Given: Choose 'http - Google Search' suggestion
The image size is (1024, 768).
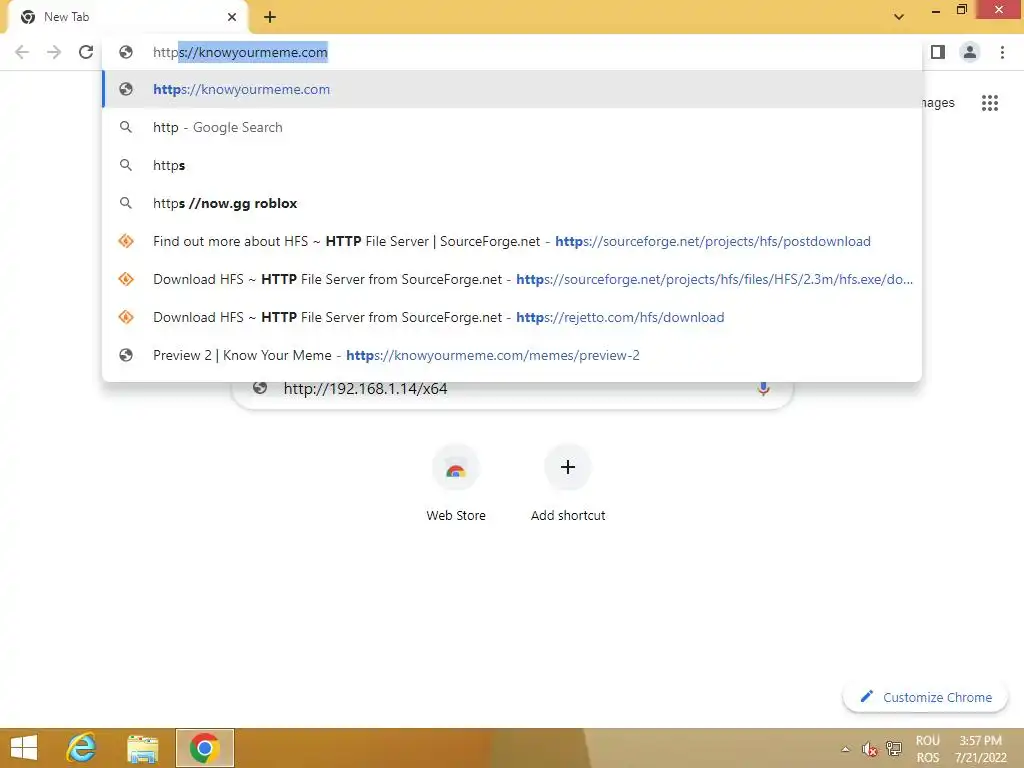Looking at the screenshot, I should (x=512, y=127).
